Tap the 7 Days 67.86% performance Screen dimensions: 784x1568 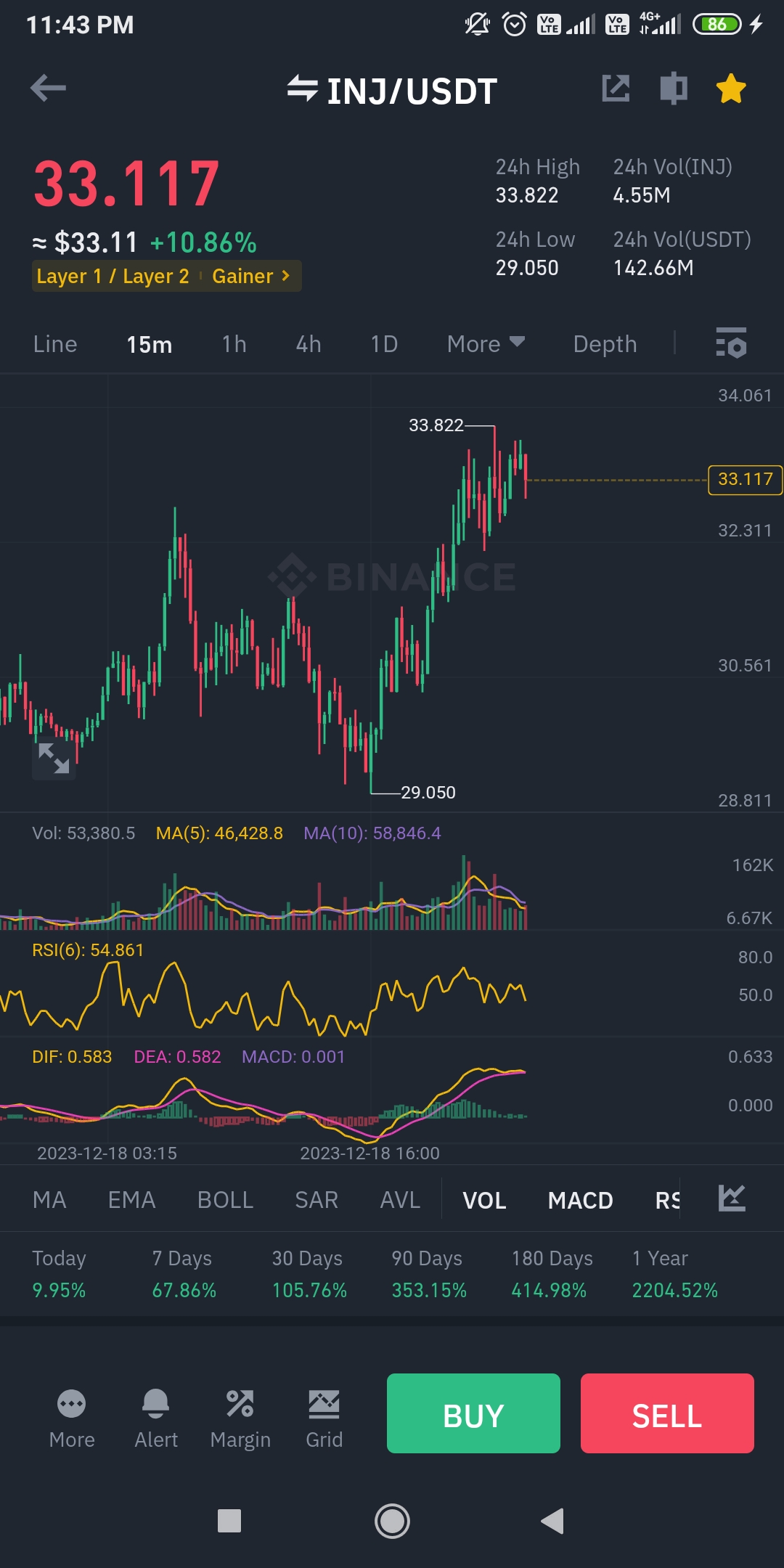point(184,1274)
